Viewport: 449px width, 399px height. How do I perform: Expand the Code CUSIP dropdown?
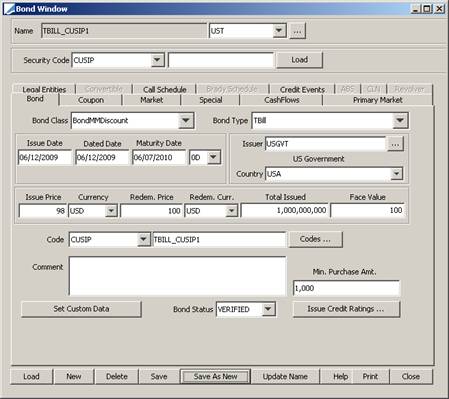coord(143,239)
